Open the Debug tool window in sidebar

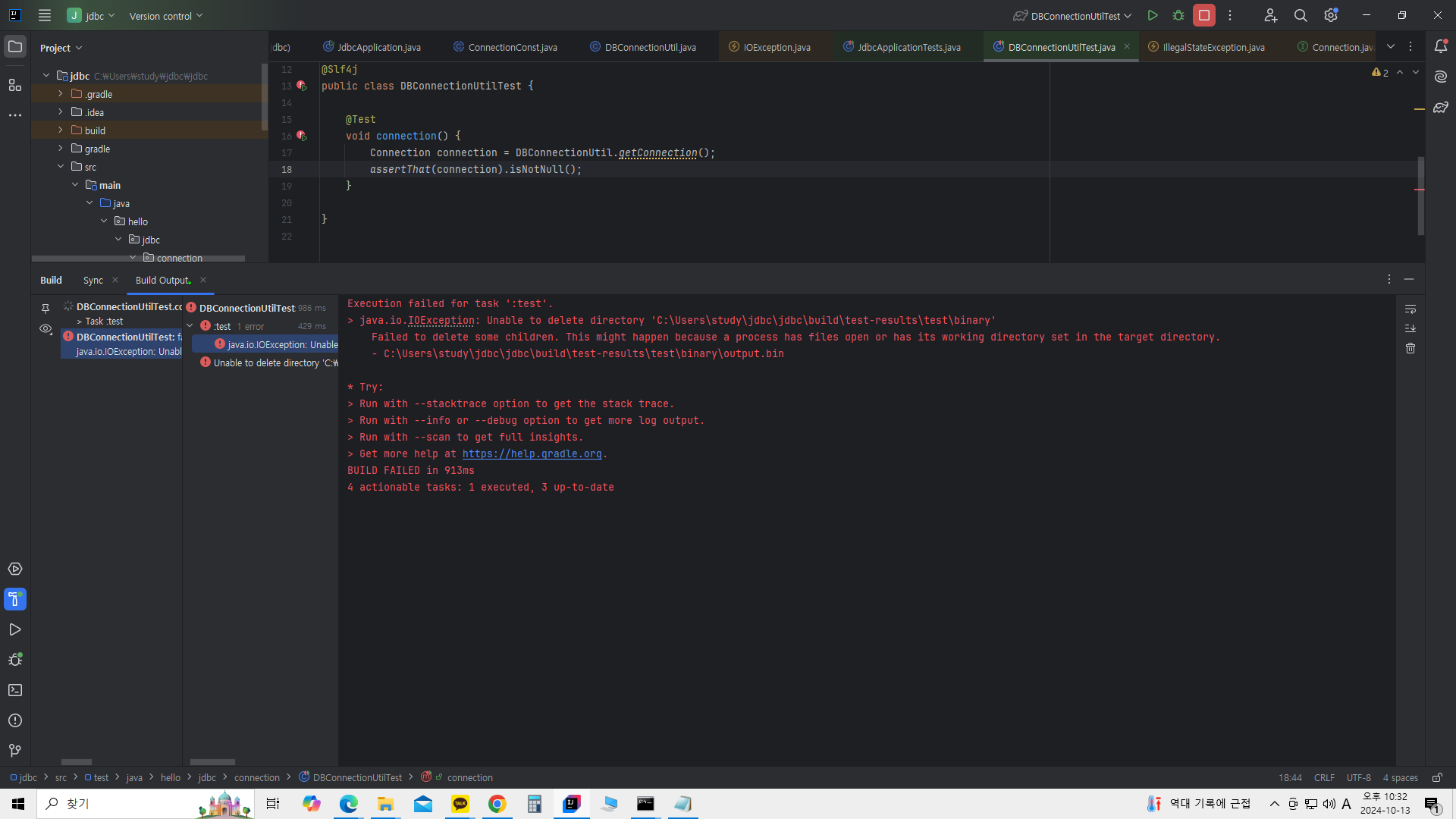(x=15, y=660)
